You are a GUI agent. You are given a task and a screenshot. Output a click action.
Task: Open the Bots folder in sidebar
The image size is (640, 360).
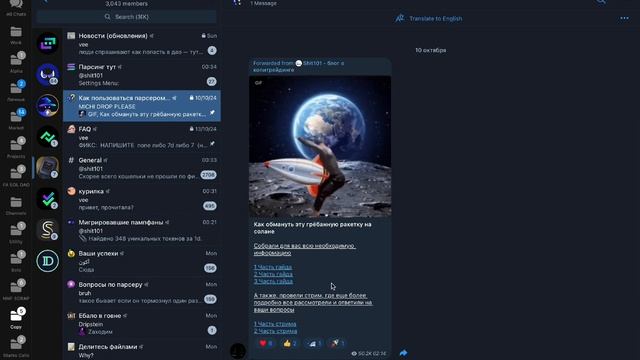[16, 262]
